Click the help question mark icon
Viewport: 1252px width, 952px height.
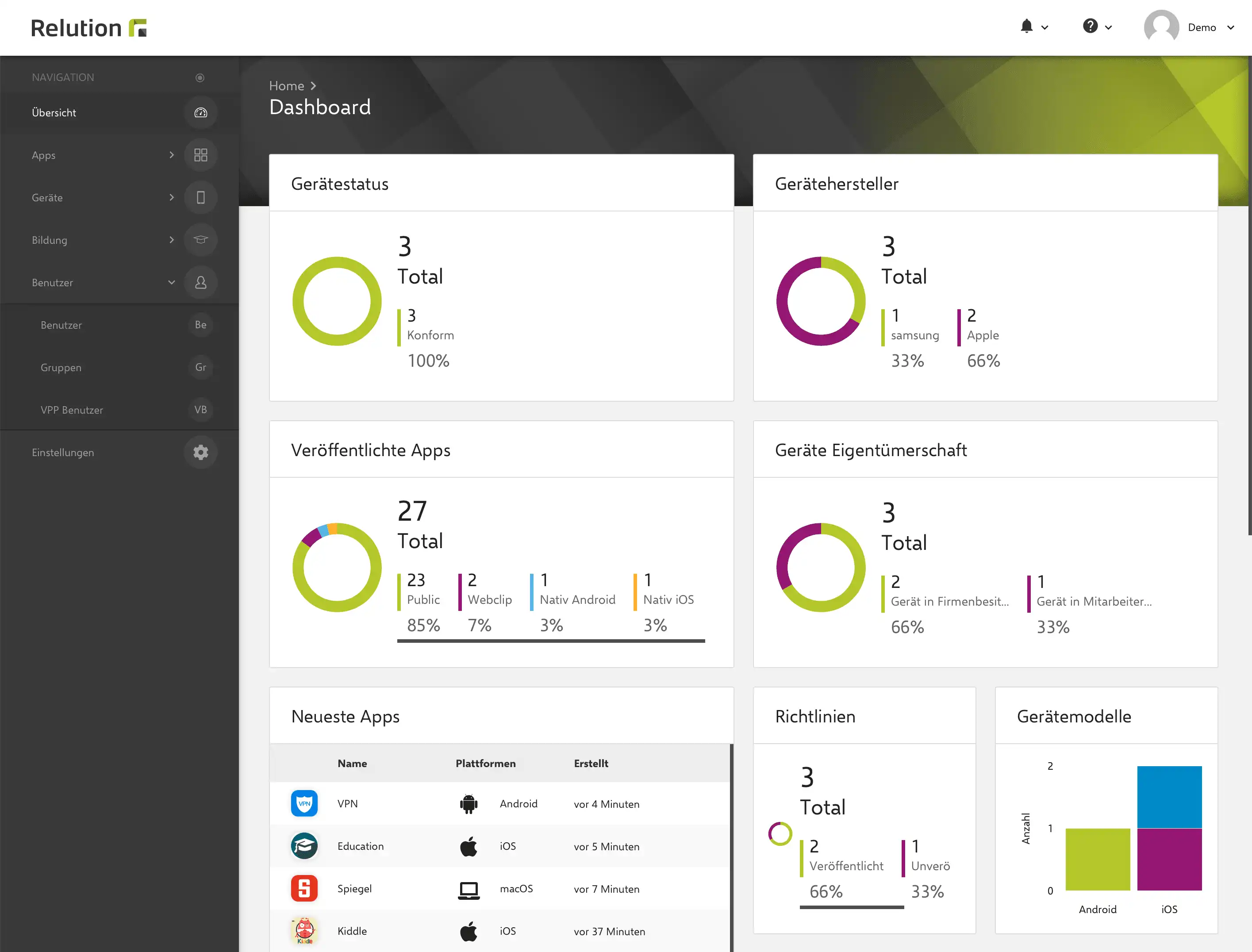pos(1090,26)
